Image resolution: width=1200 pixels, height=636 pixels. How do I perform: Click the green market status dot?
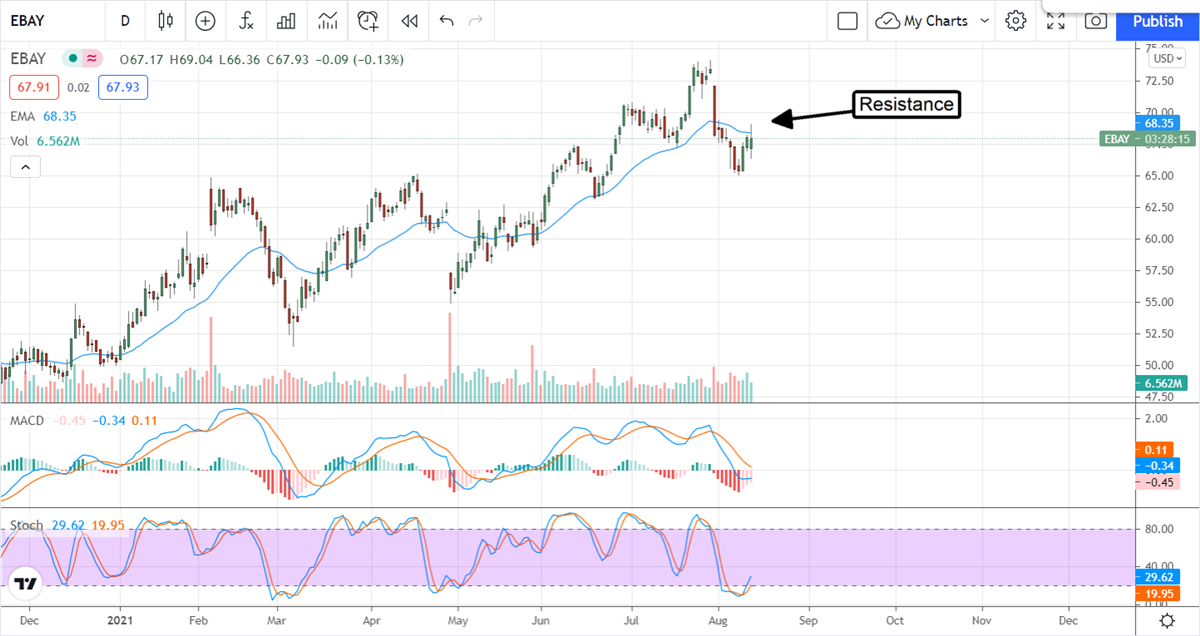[74, 59]
